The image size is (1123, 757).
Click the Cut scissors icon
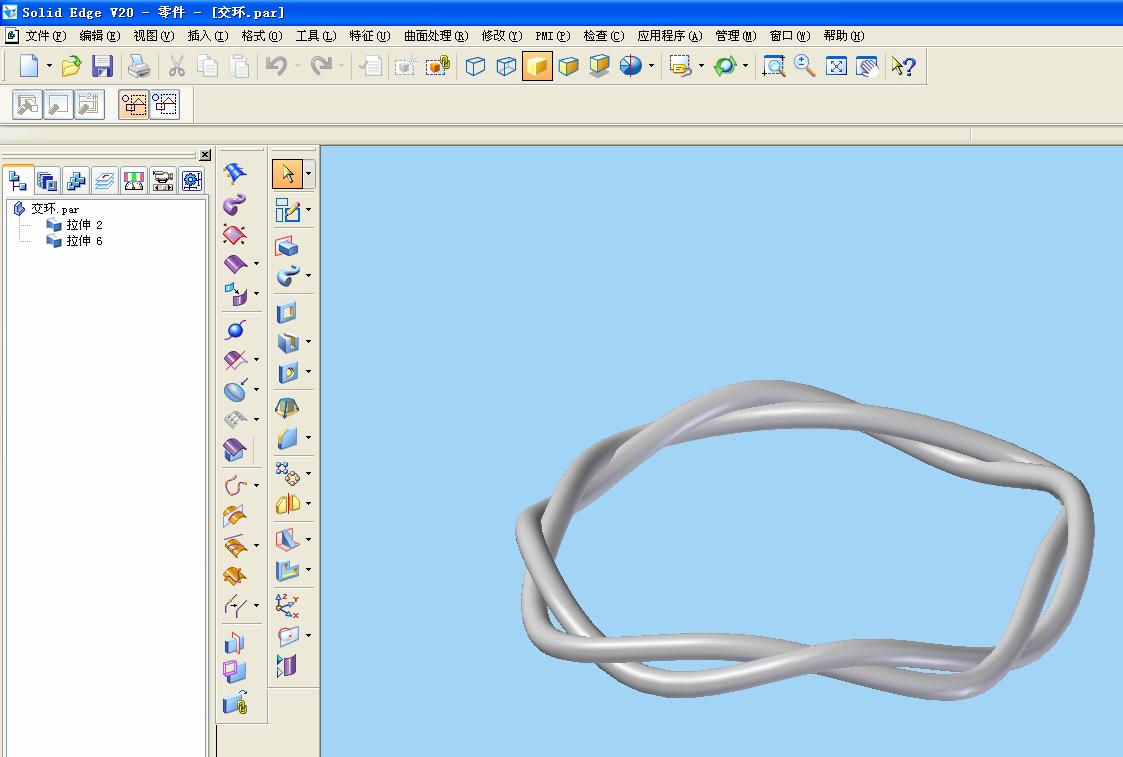point(176,66)
